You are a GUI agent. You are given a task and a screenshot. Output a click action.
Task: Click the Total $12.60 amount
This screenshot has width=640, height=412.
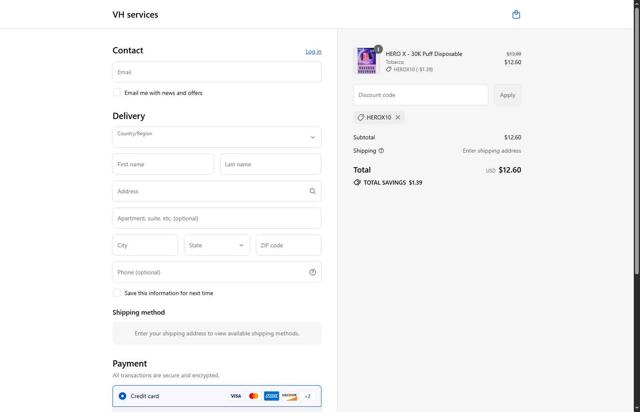510,170
